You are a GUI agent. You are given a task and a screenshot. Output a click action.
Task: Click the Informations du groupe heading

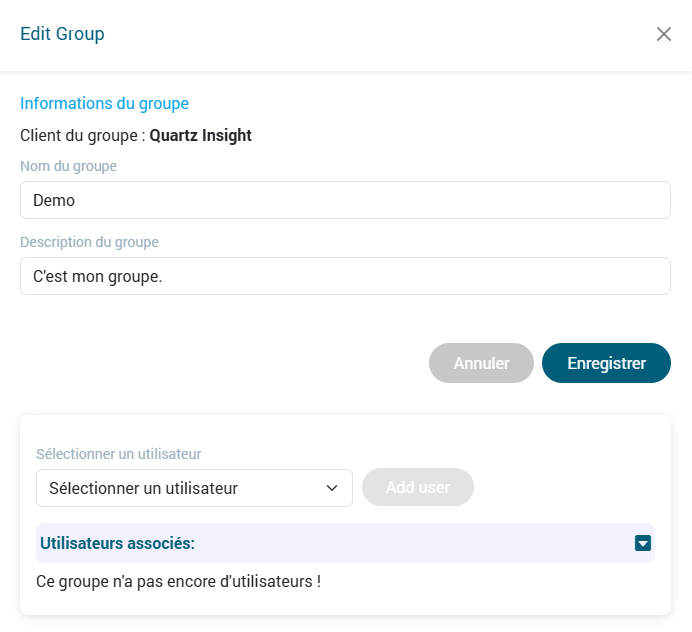(104, 103)
